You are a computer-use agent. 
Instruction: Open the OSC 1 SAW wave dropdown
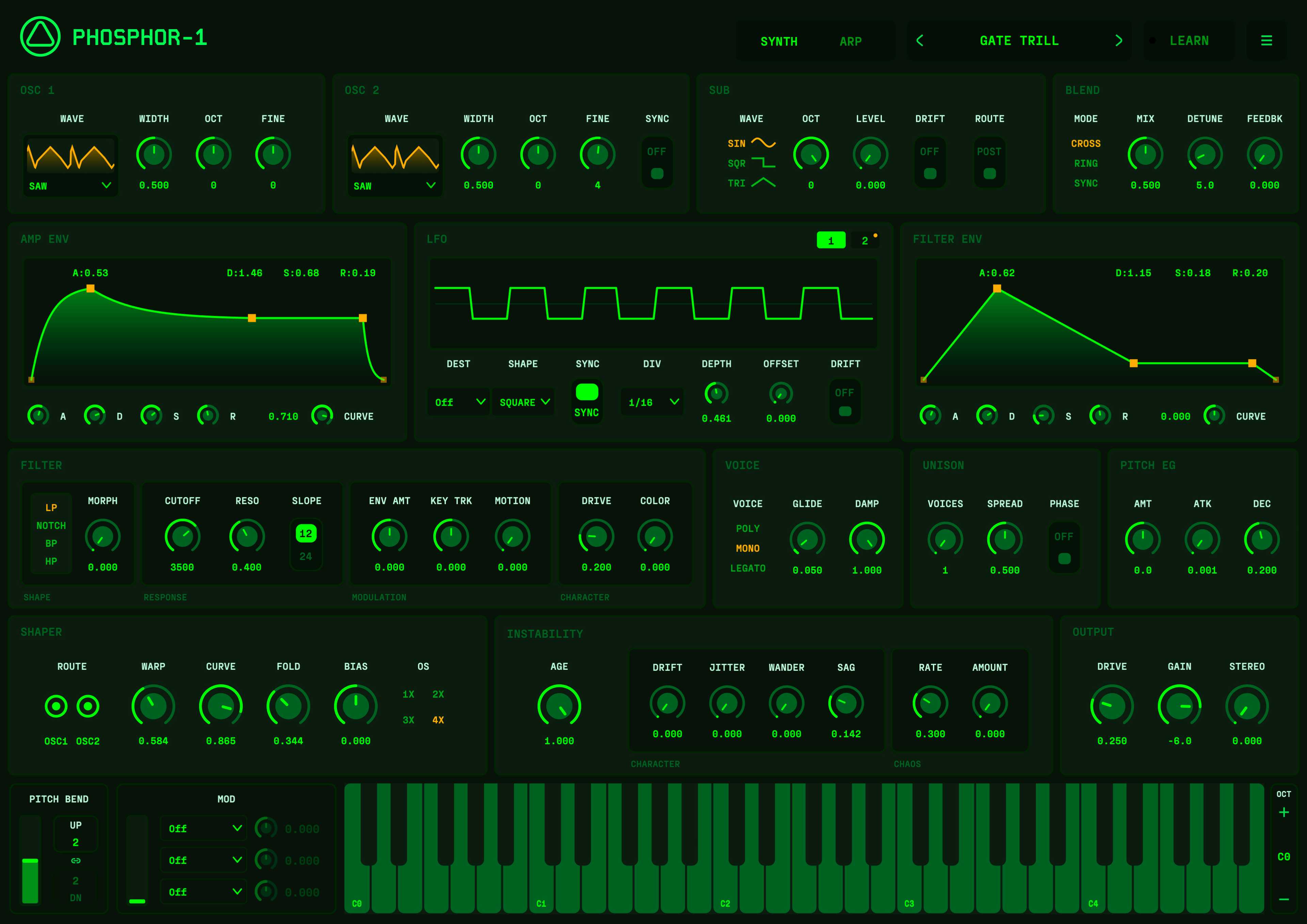pos(70,185)
